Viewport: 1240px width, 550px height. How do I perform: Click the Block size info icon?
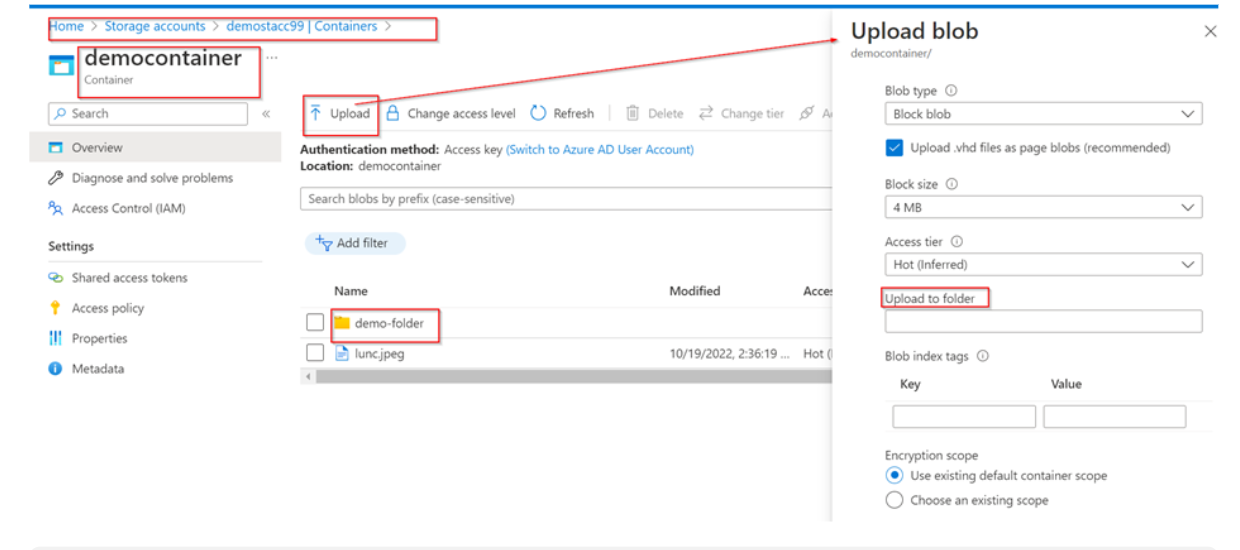tap(952, 184)
